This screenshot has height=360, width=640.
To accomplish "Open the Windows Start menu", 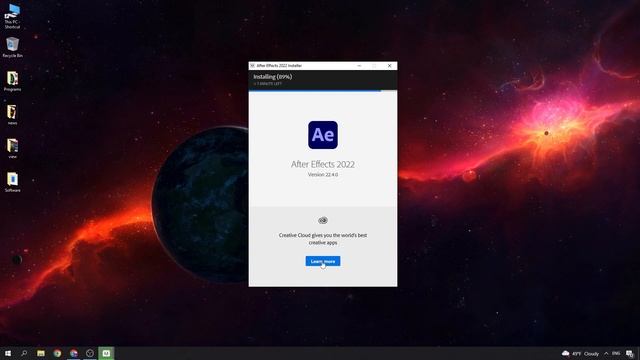I will 8,353.
